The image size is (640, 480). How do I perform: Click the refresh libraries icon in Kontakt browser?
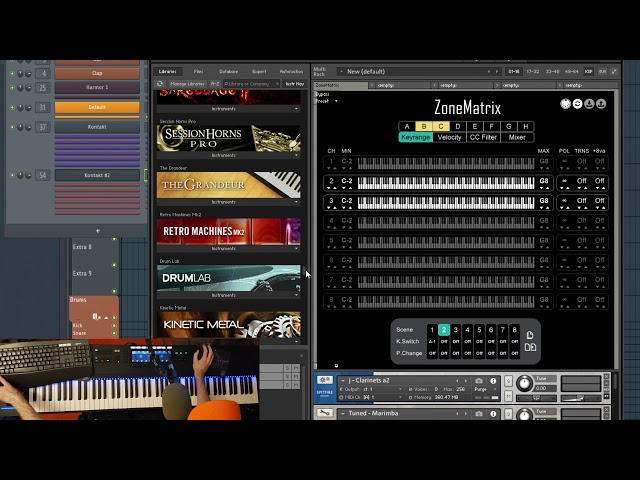(160, 84)
